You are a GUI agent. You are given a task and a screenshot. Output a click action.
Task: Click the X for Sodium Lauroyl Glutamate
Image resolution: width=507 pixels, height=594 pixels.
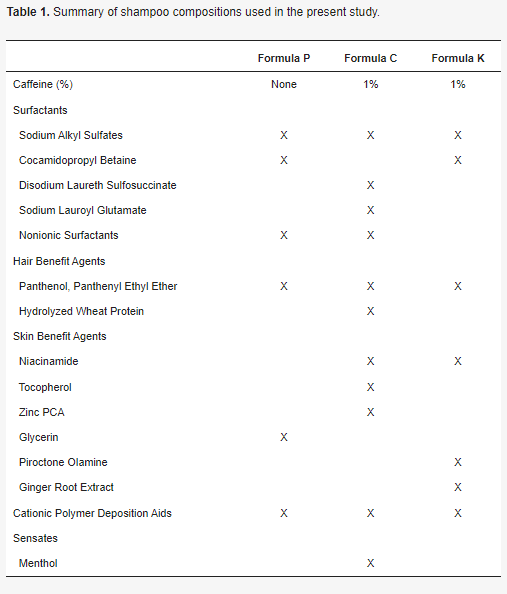[x=370, y=210]
